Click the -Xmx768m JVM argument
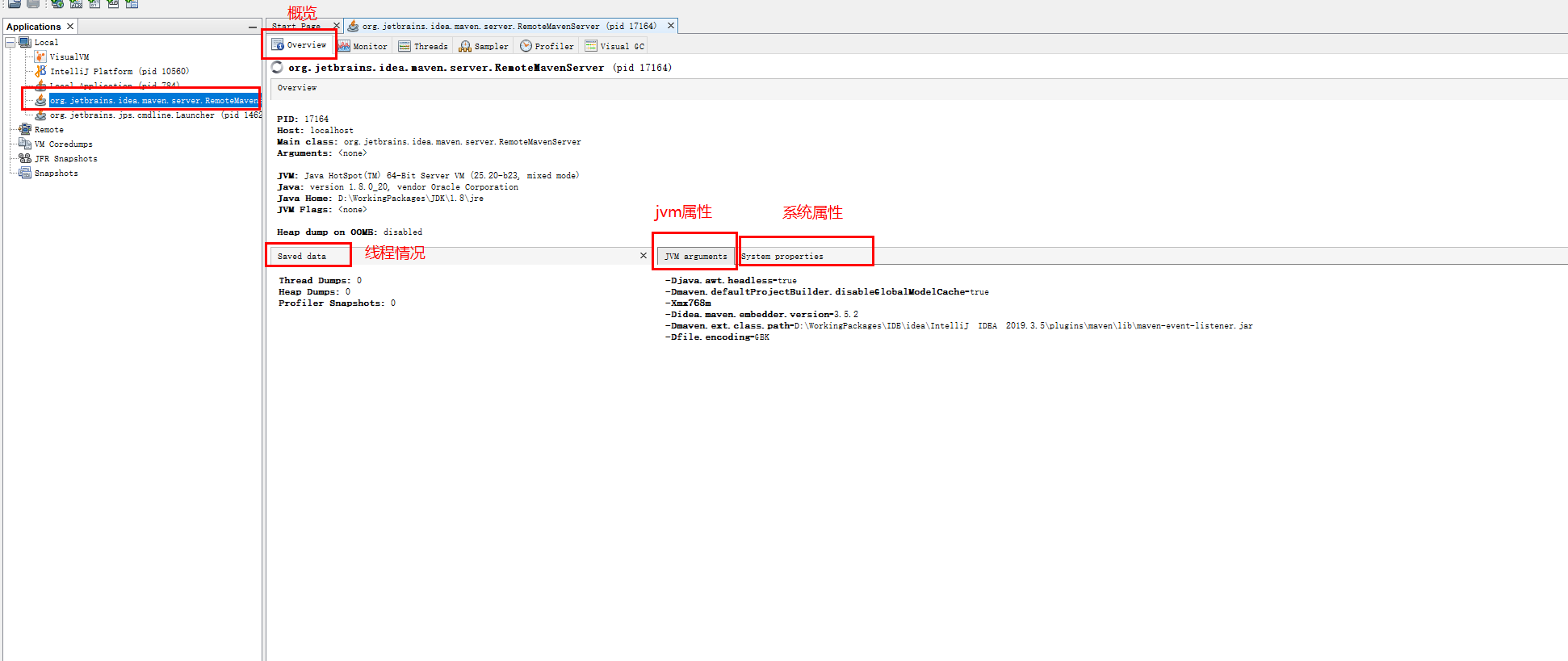 pyautogui.click(x=688, y=303)
